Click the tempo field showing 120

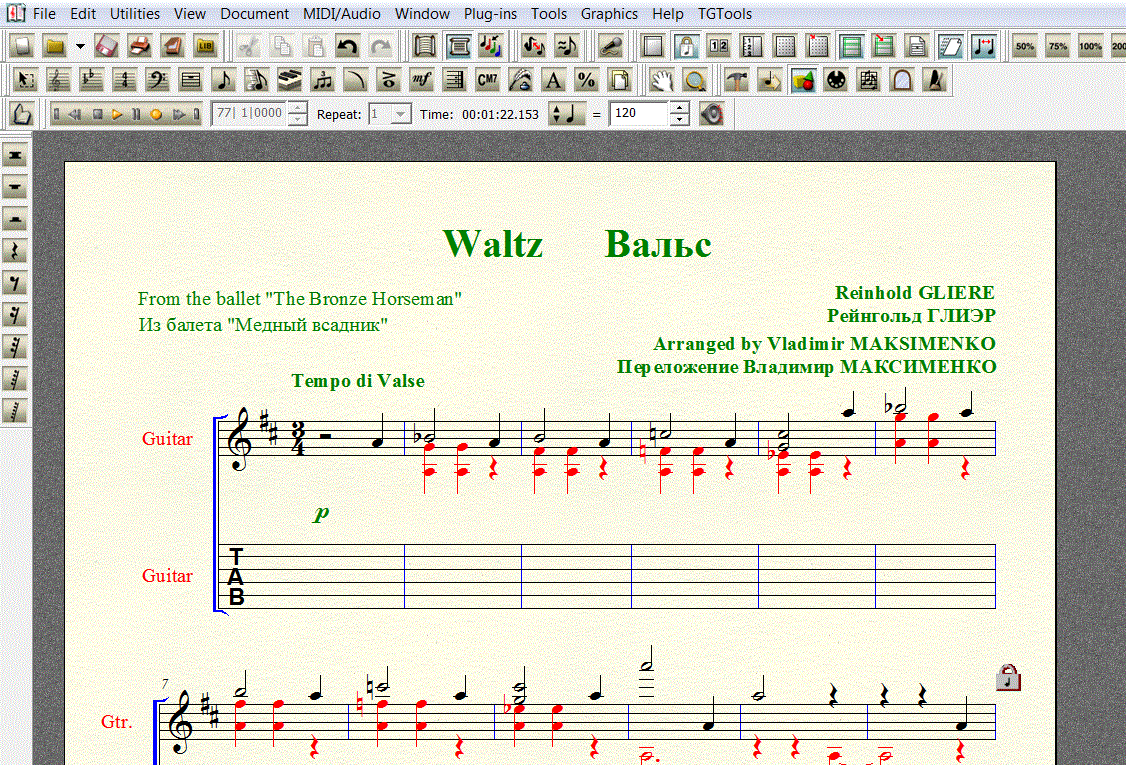pyautogui.click(x=640, y=113)
